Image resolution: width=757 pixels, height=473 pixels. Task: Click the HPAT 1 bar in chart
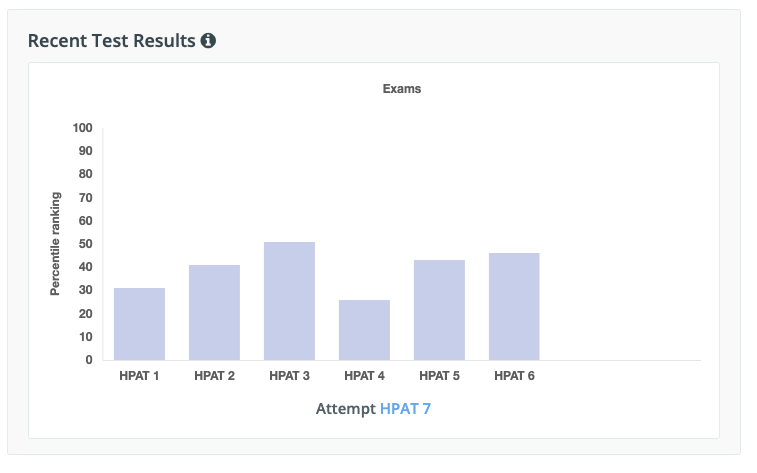point(139,324)
